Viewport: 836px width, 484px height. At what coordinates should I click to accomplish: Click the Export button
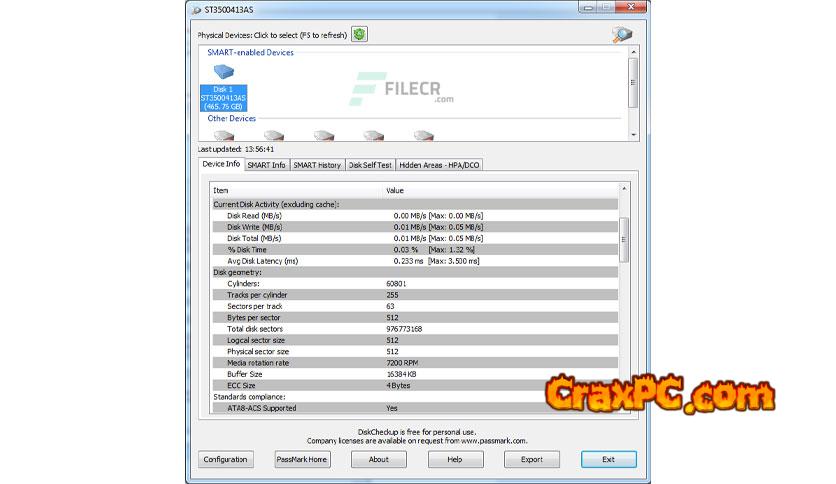tap(532, 459)
